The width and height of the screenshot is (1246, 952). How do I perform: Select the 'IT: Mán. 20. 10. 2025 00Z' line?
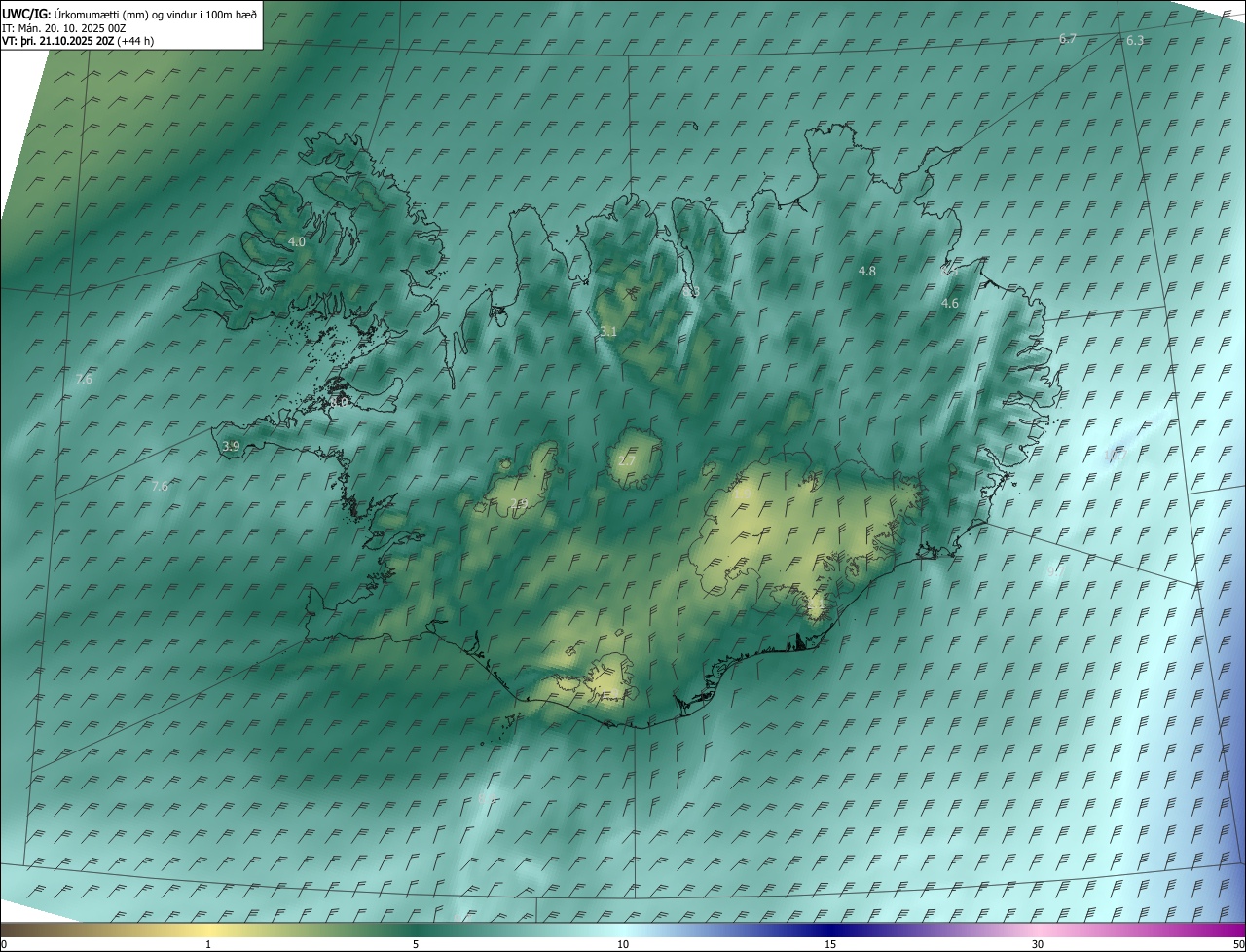pyautogui.click(x=64, y=28)
